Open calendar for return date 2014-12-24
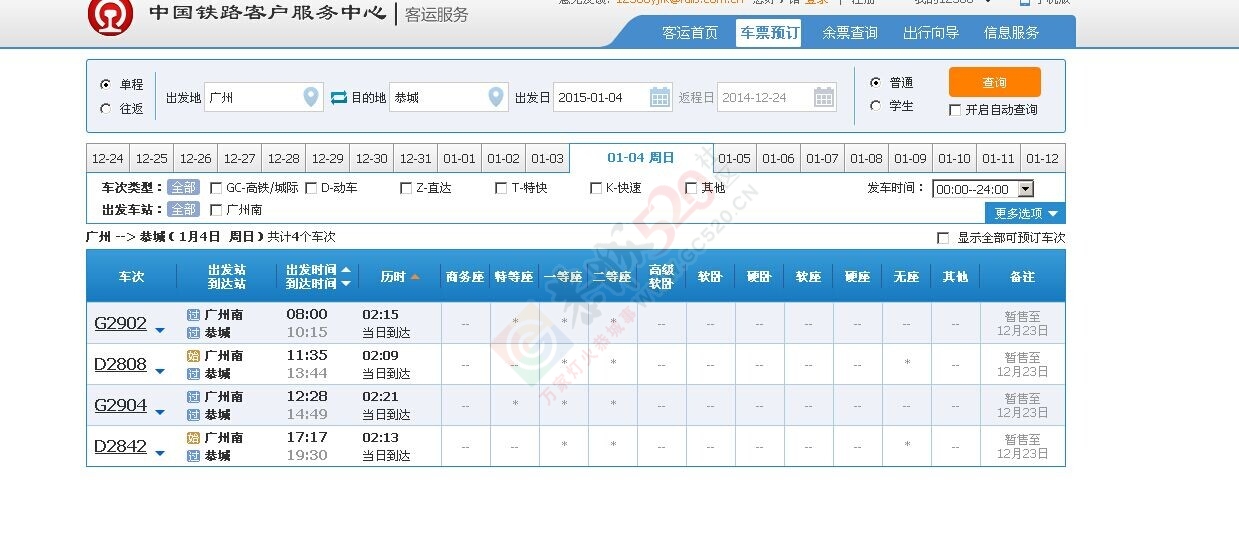The image size is (1239, 538). click(x=824, y=97)
